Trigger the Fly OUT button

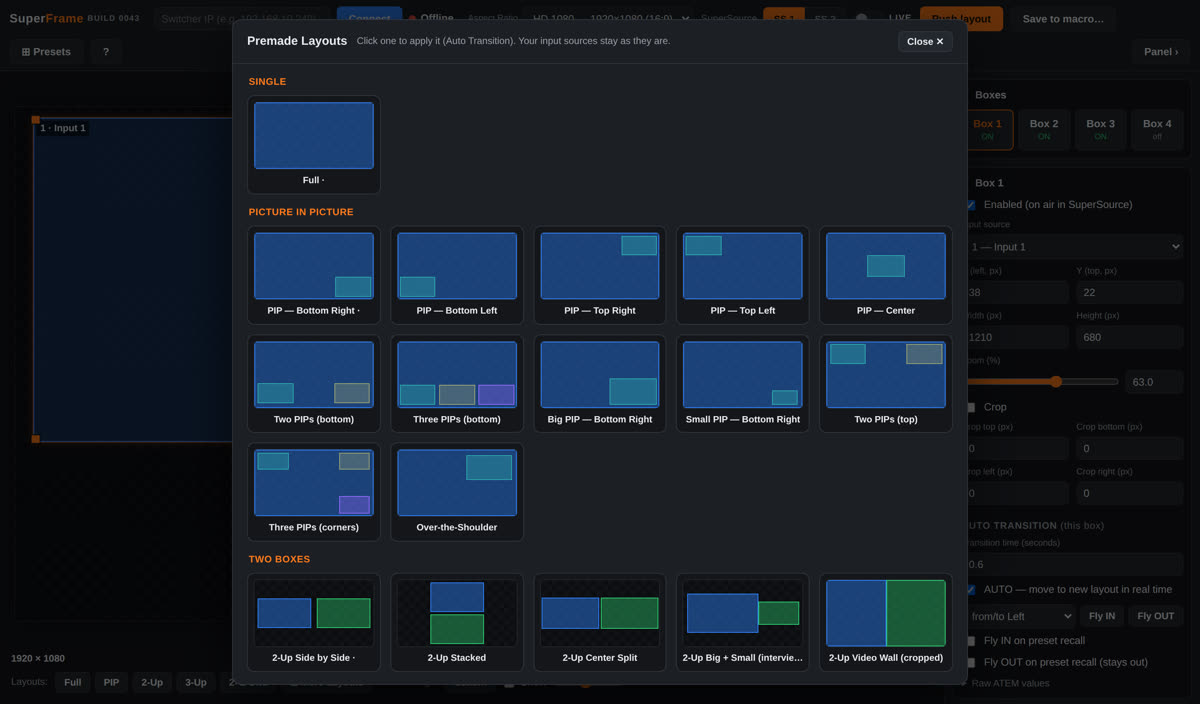pyautogui.click(x=1156, y=616)
